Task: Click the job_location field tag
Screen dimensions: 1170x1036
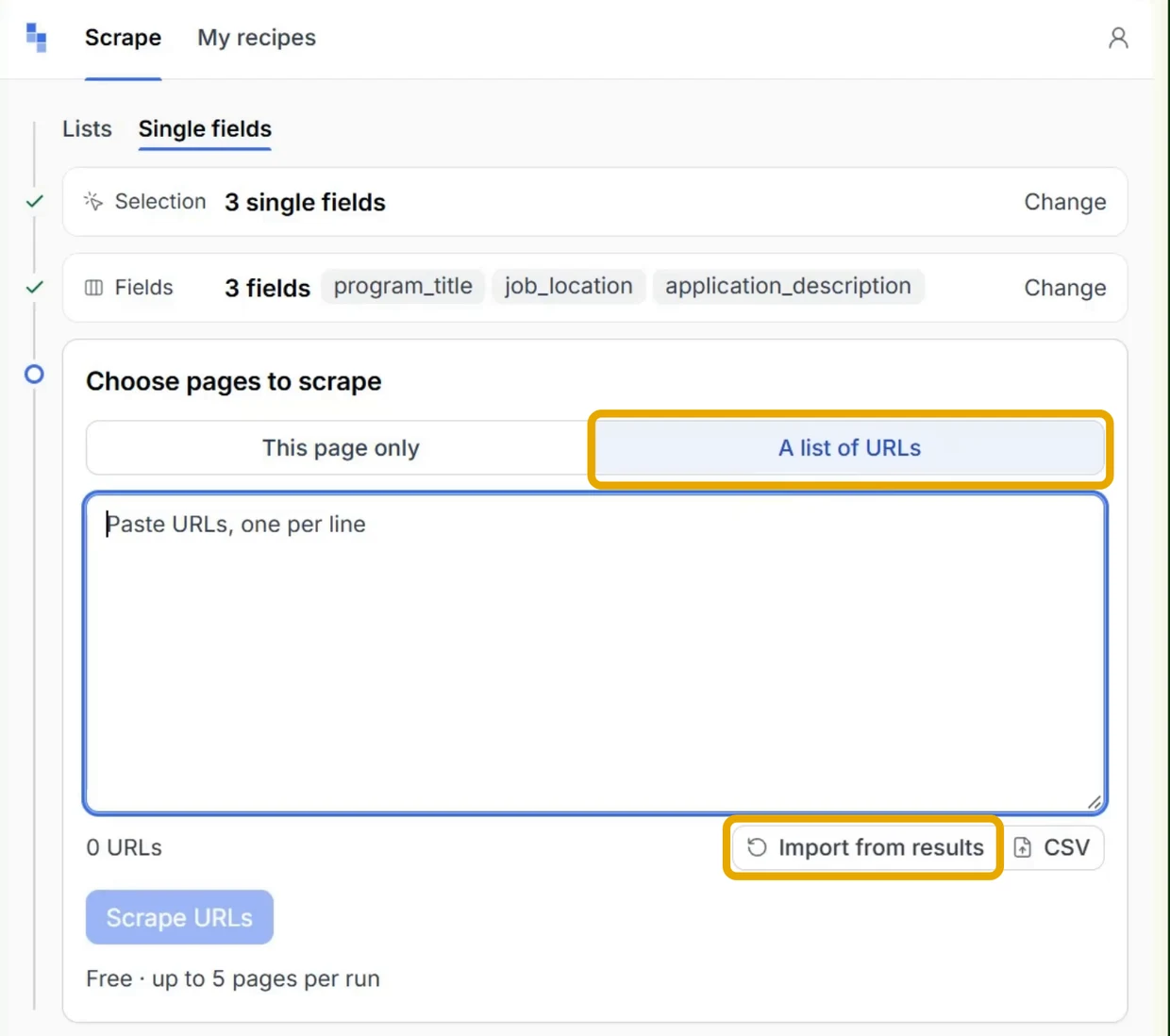Action: [x=568, y=286]
